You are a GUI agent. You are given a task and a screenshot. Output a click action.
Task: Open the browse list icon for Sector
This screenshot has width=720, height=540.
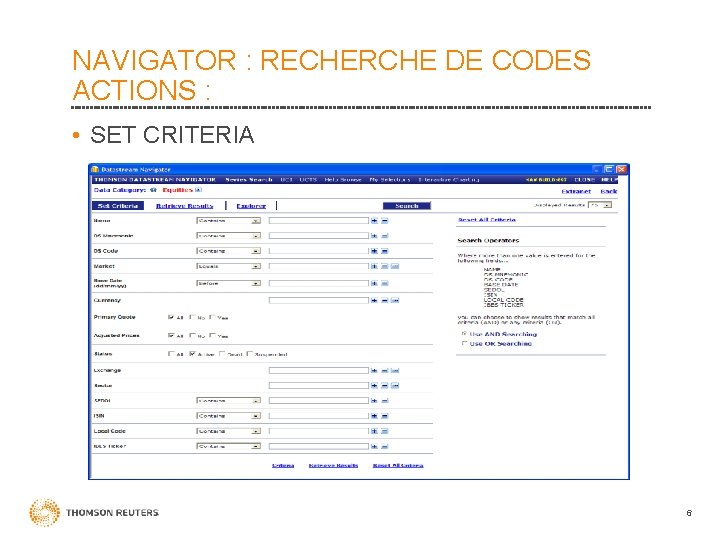(x=395, y=386)
